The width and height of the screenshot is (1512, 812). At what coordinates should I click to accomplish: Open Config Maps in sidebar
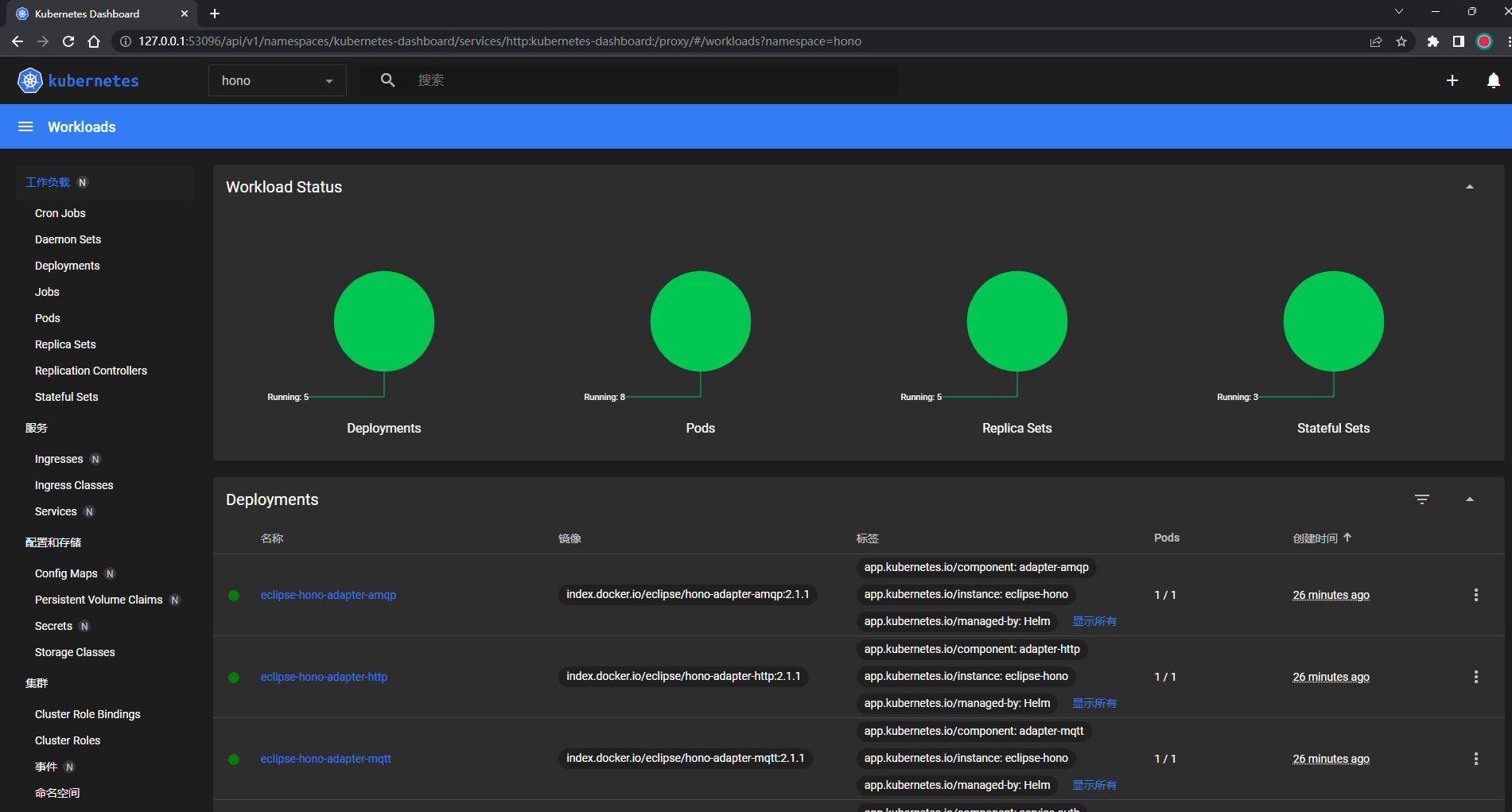click(x=66, y=573)
